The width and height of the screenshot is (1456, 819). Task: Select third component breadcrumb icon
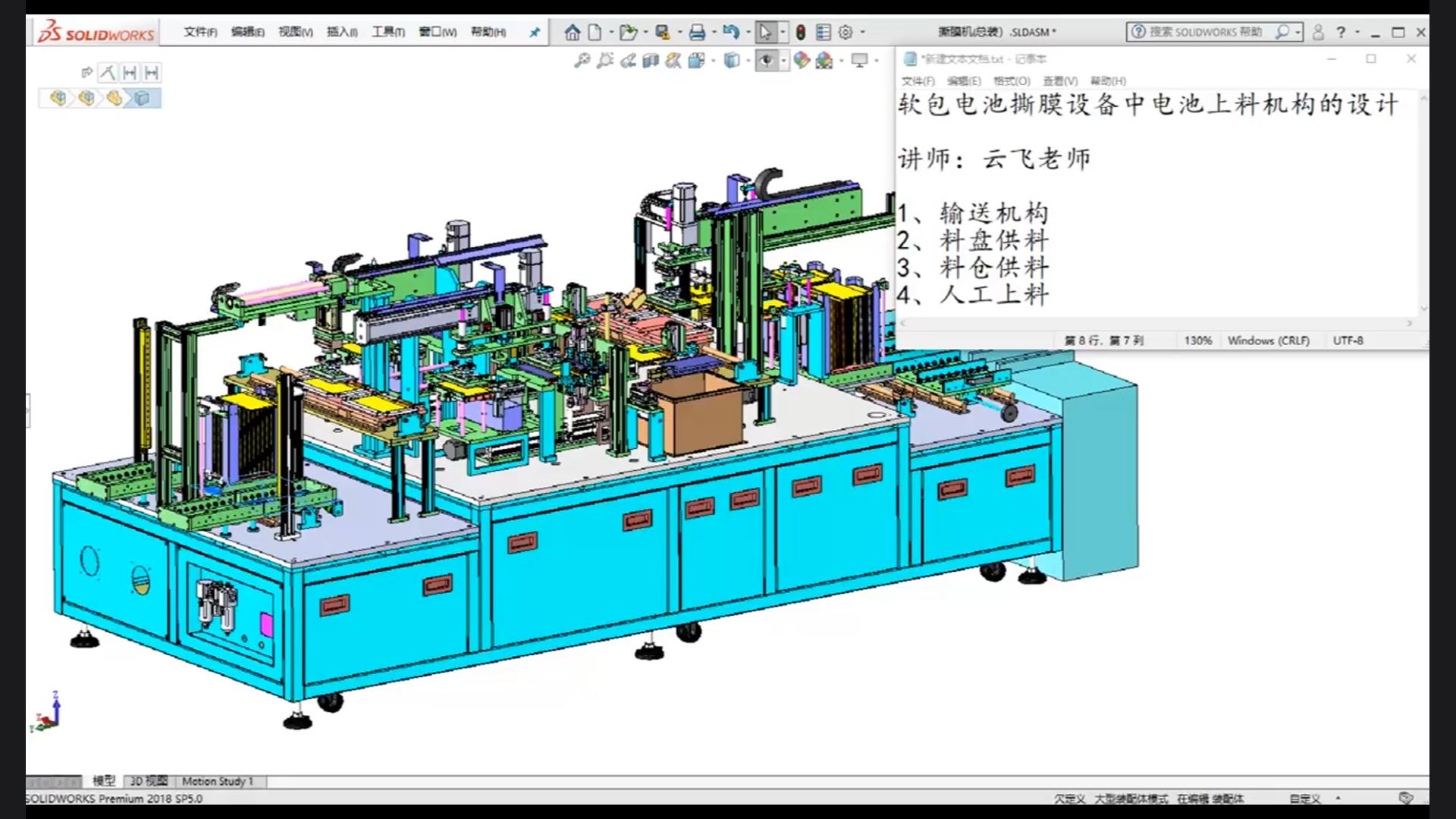[115, 98]
